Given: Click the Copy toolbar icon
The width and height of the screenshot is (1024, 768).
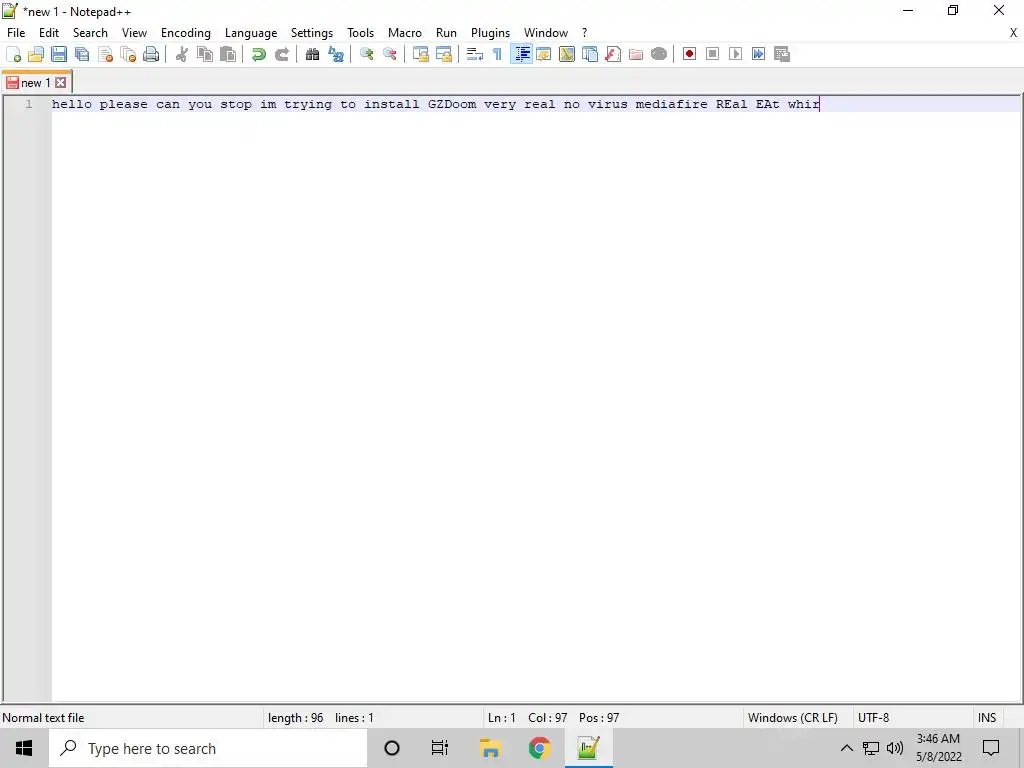Looking at the screenshot, I should coord(205,54).
